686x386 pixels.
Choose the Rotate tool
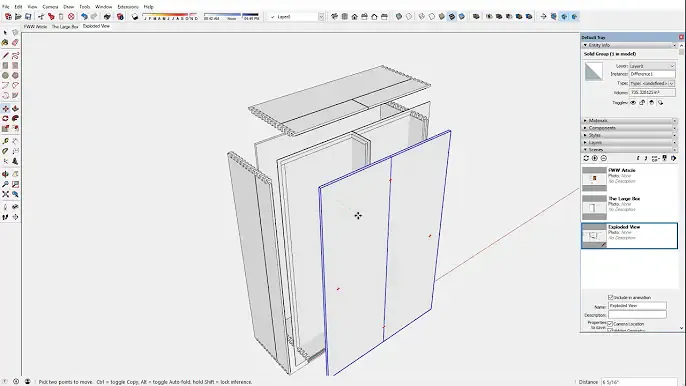5,119
